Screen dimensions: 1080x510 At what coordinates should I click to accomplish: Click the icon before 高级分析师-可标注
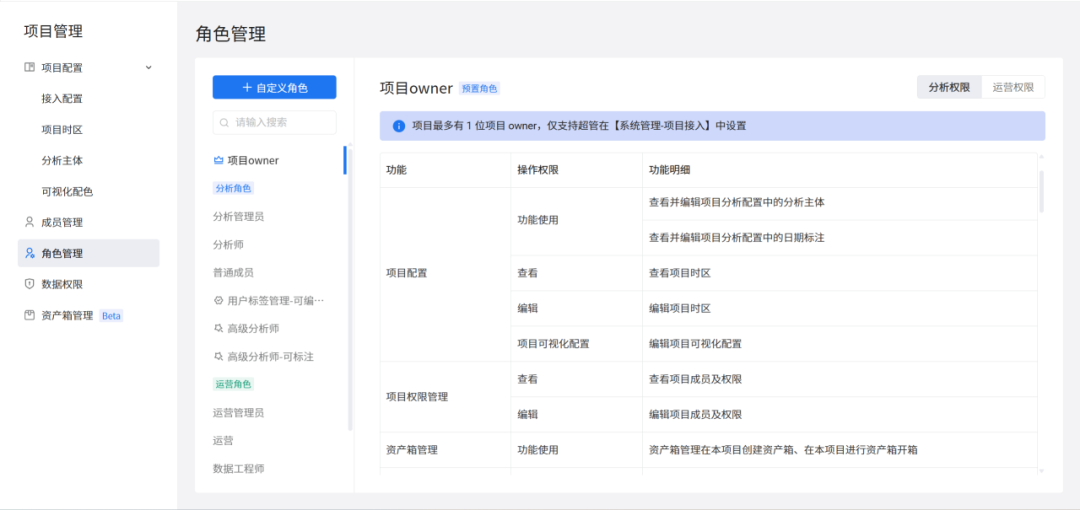click(218, 356)
